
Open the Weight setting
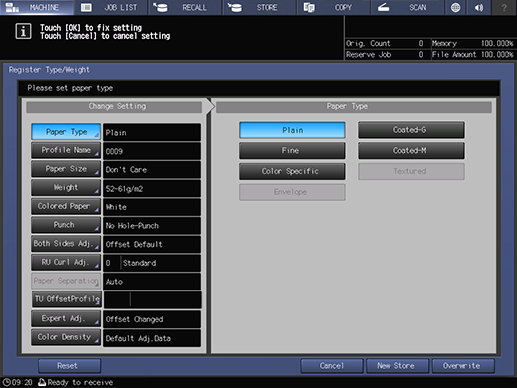pos(66,188)
